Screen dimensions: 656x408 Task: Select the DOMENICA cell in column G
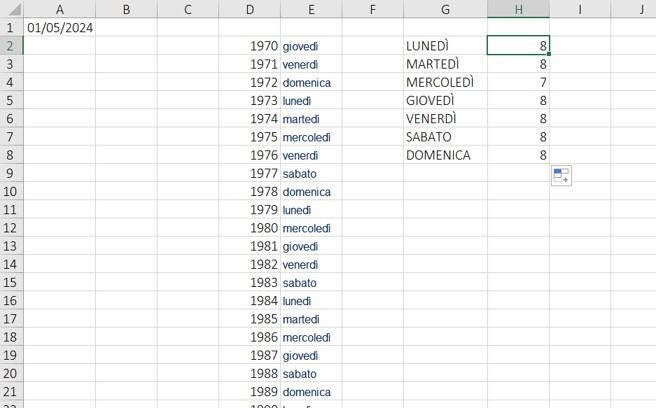click(x=446, y=155)
